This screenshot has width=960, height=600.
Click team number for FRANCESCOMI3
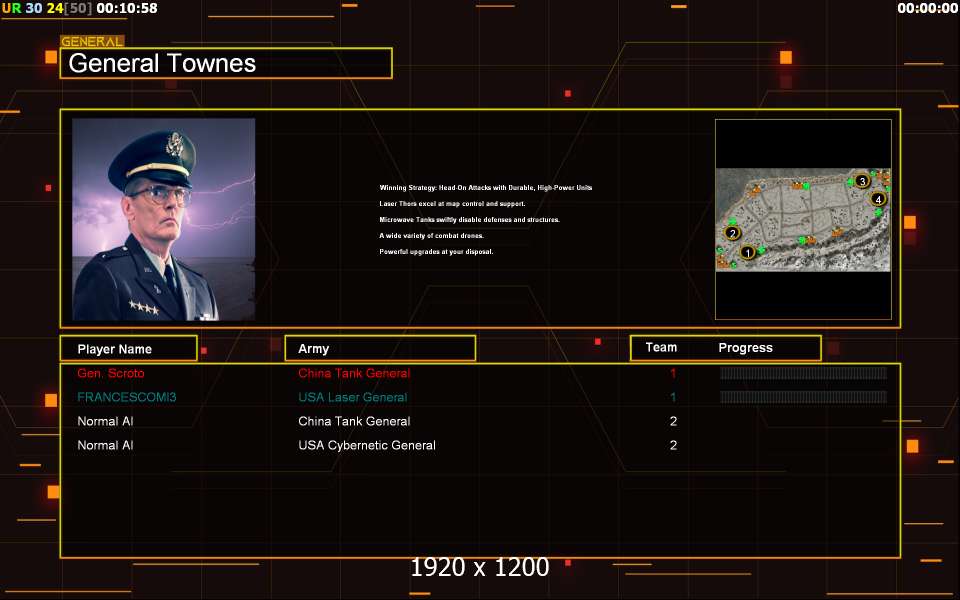673,397
